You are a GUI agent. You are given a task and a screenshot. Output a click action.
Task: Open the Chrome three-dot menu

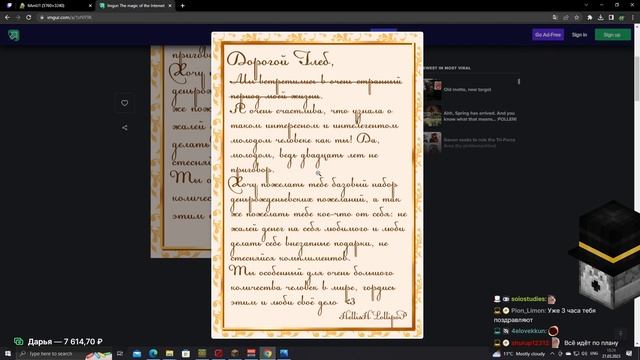click(633, 18)
